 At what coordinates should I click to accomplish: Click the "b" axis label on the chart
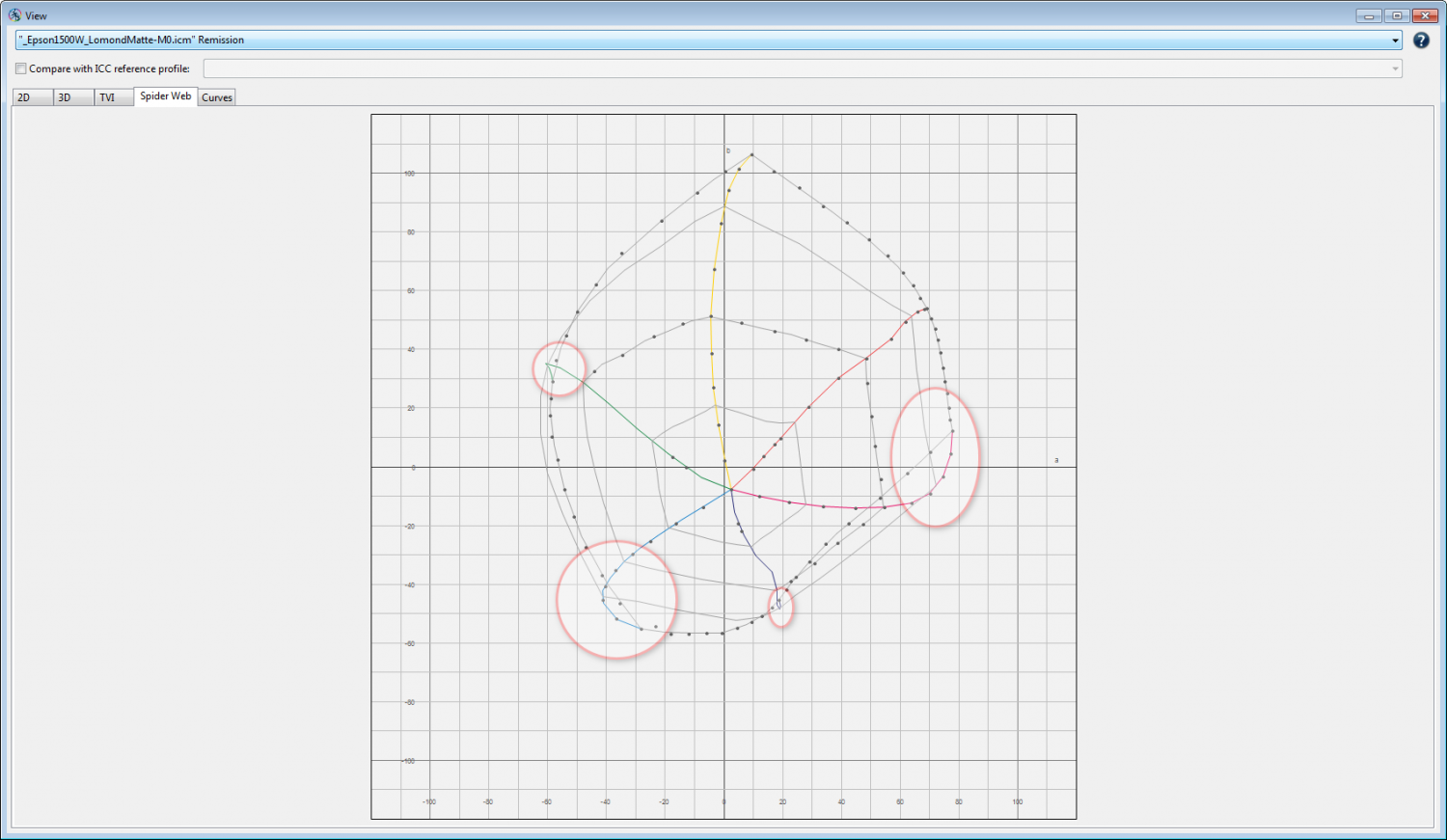[x=728, y=150]
